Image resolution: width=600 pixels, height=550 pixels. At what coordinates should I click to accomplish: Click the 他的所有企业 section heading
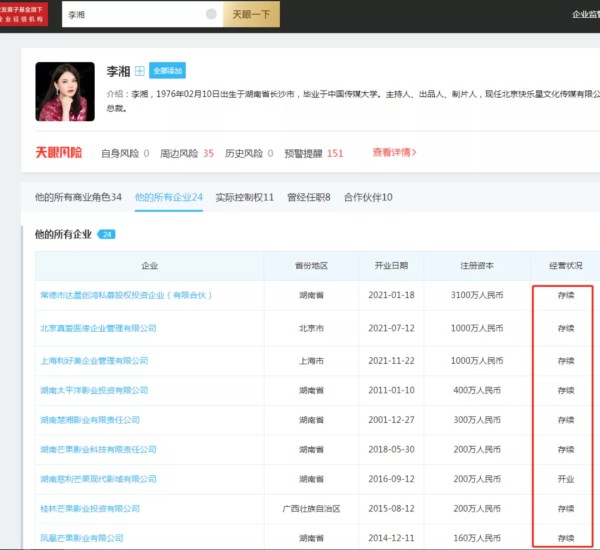click(x=64, y=234)
